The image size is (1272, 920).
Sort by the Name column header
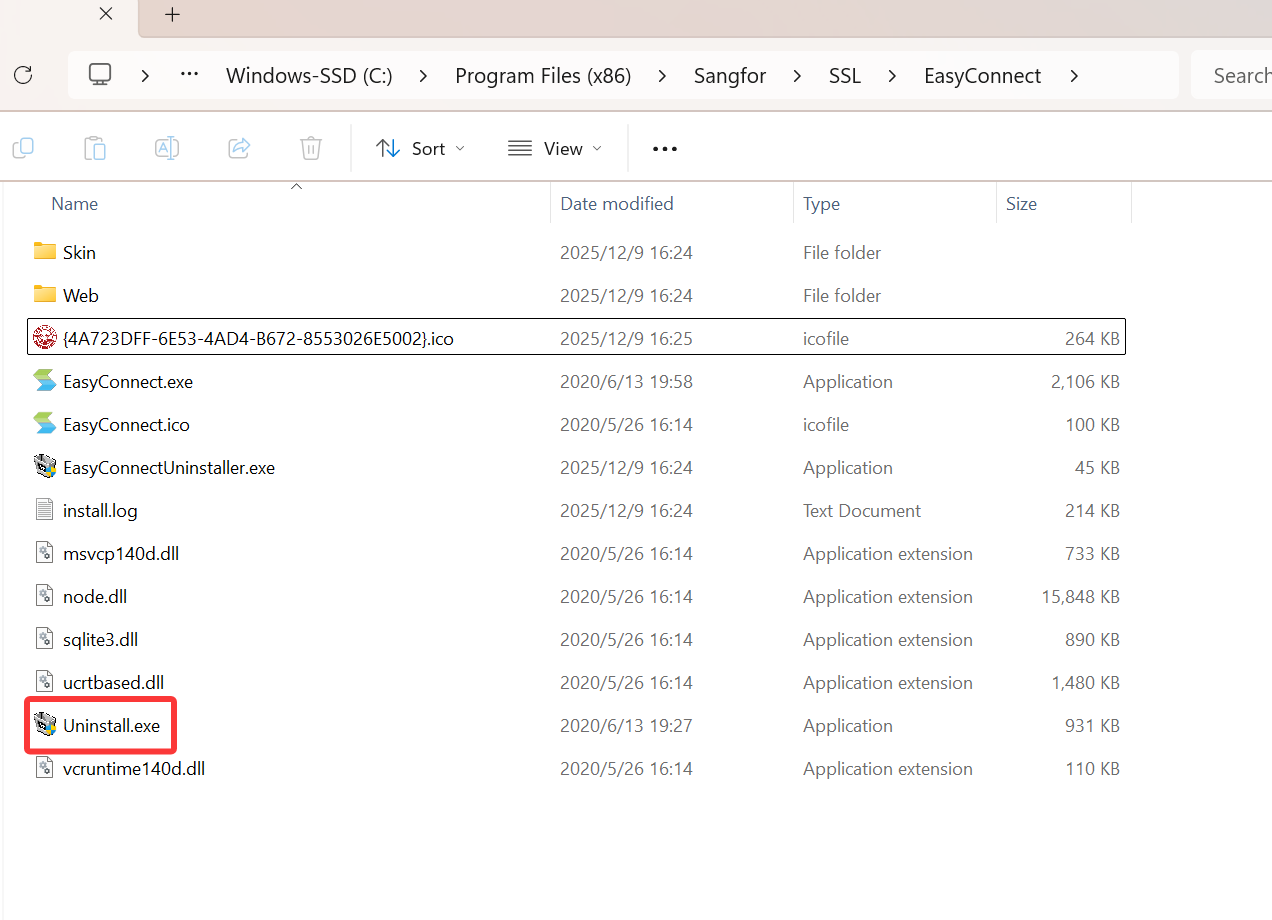(x=75, y=204)
